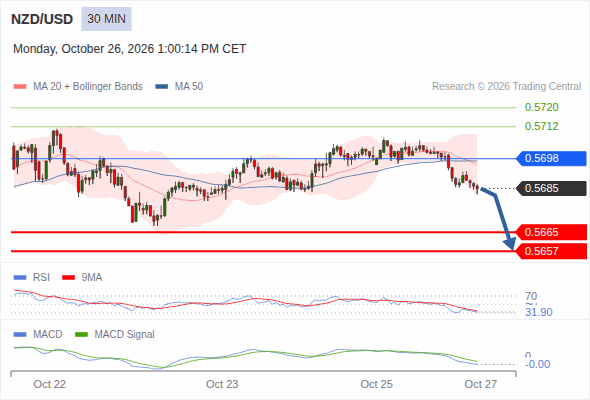
Task: Click the black 0.5685 current price tag
Action: pyautogui.click(x=551, y=188)
